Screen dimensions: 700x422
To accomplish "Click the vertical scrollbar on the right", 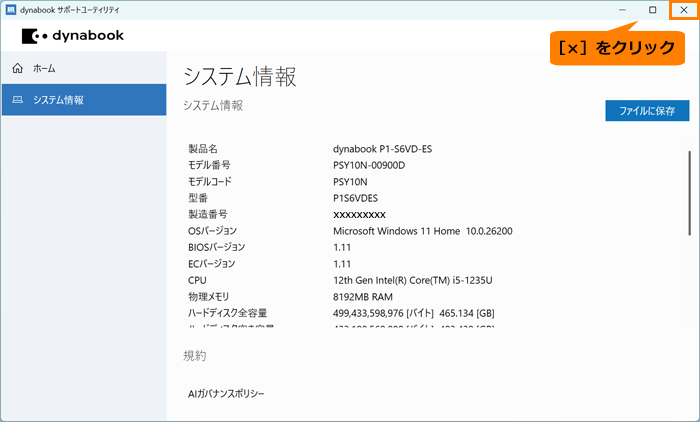I will (688, 190).
